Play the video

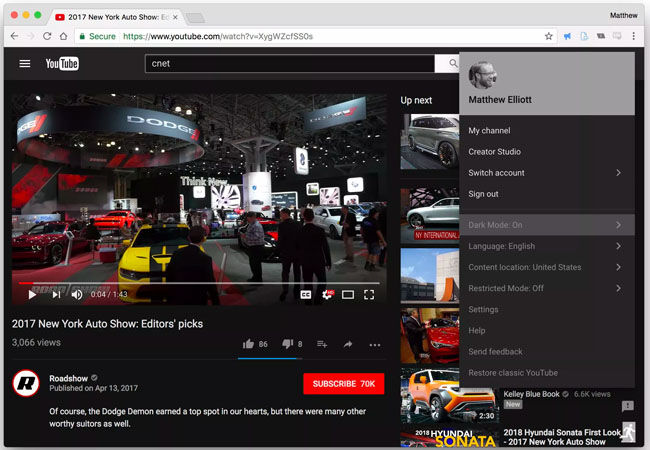pos(32,295)
